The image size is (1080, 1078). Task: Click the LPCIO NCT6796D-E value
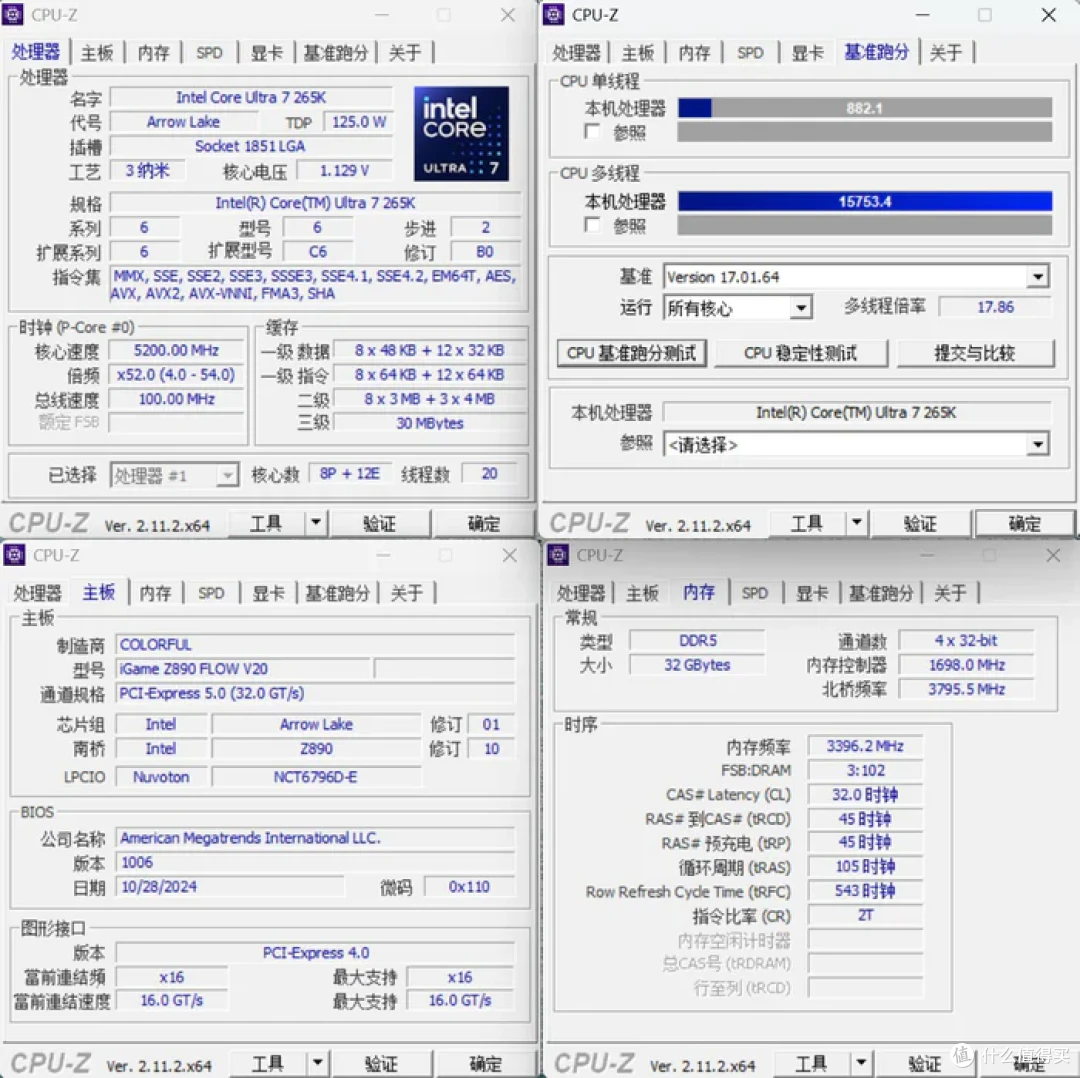coord(316,777)
